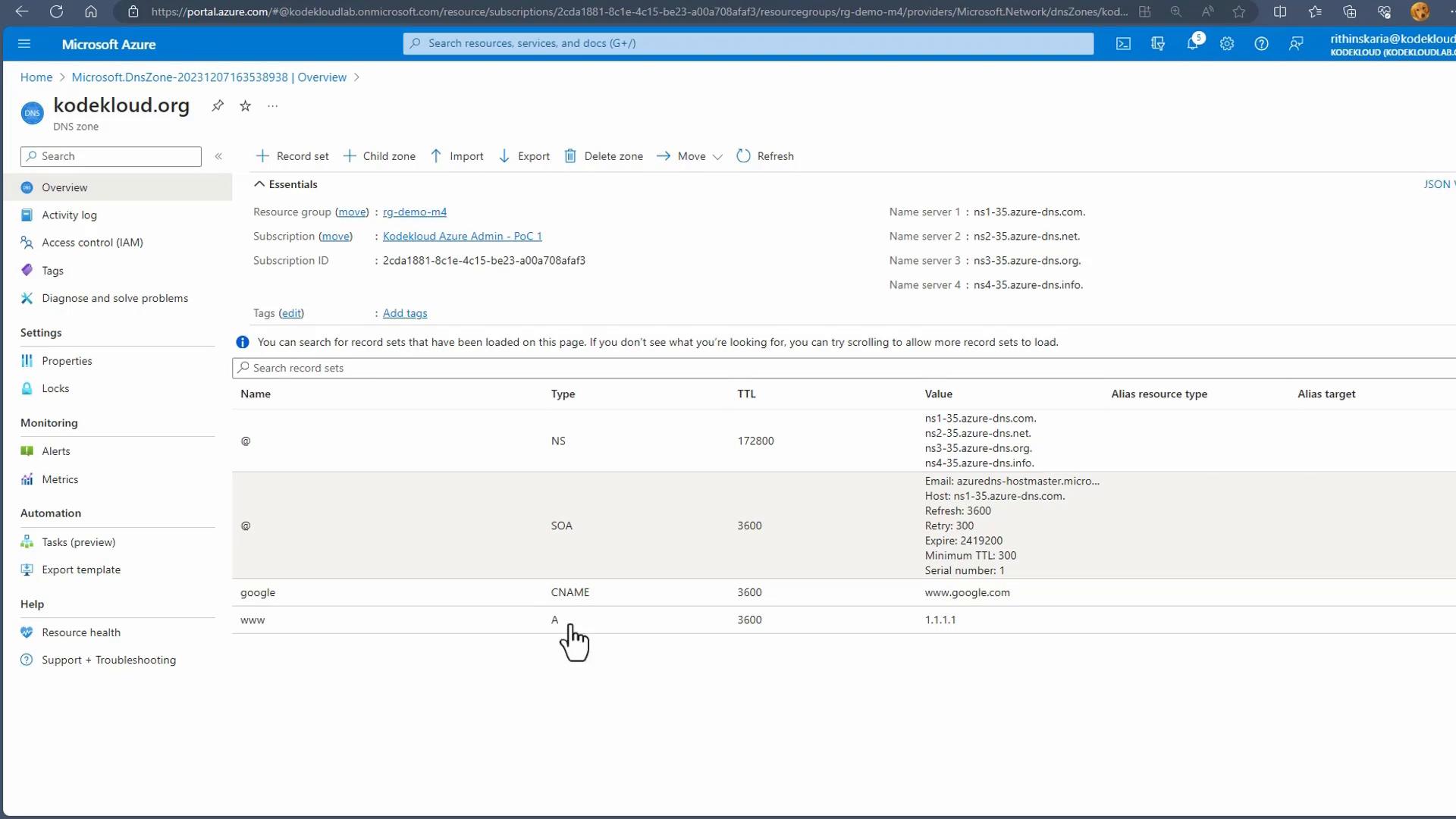The image size is (1456, 819).
Task: Open the google CNAME record row
Action: pos(843,592)
